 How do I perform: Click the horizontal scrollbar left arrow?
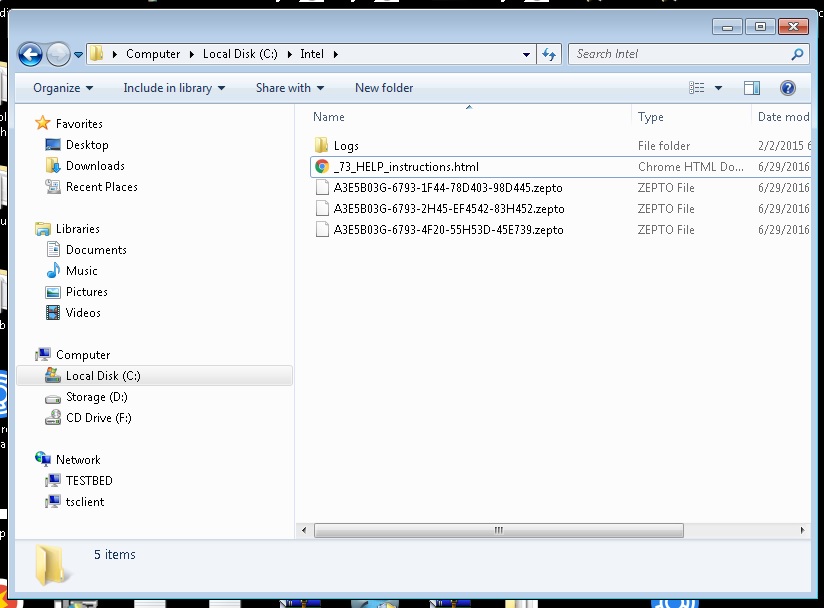(304, 530)
